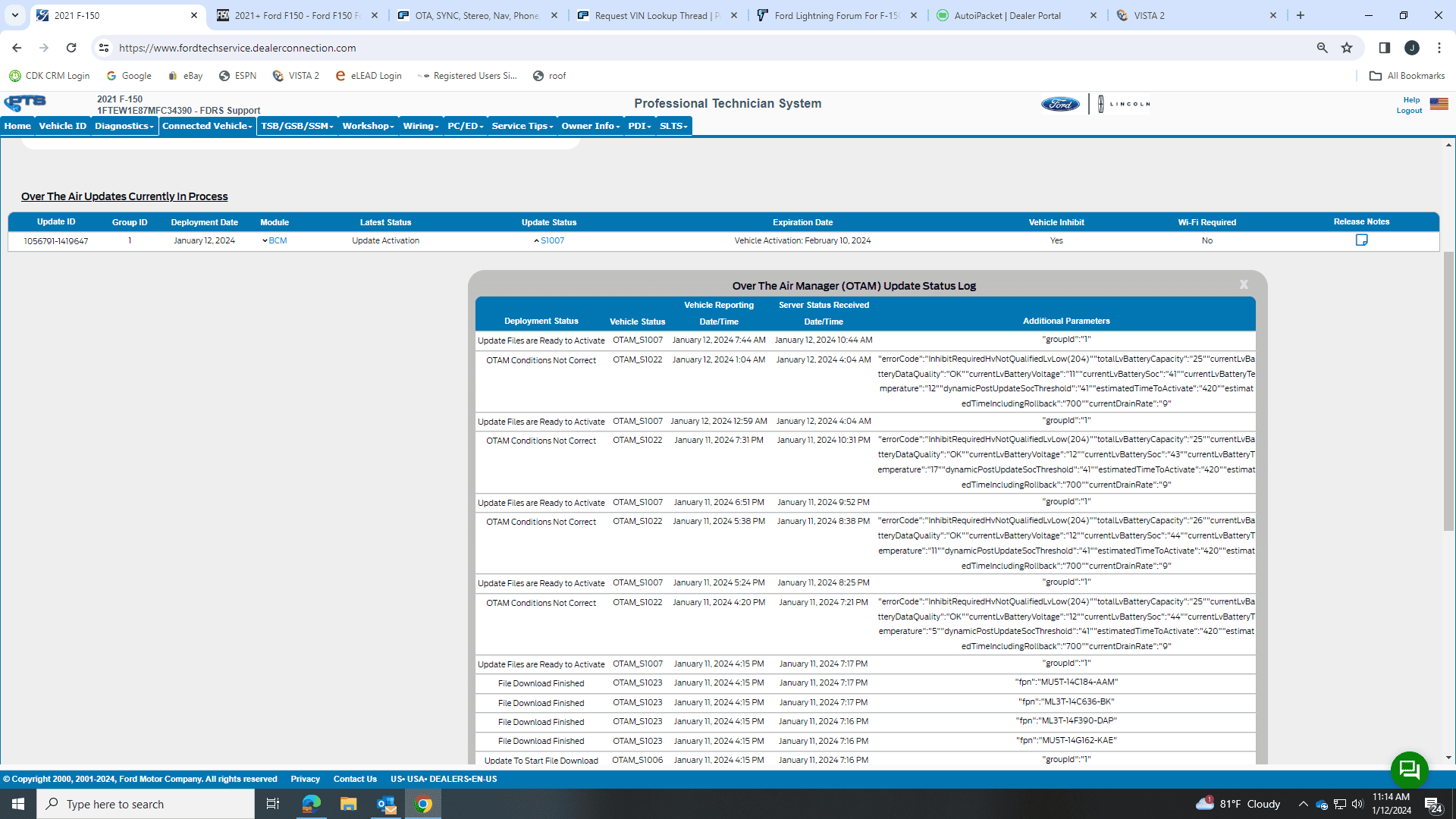Open the tab search dropdown arrow

pyautogui.click(x=14, y=15)
